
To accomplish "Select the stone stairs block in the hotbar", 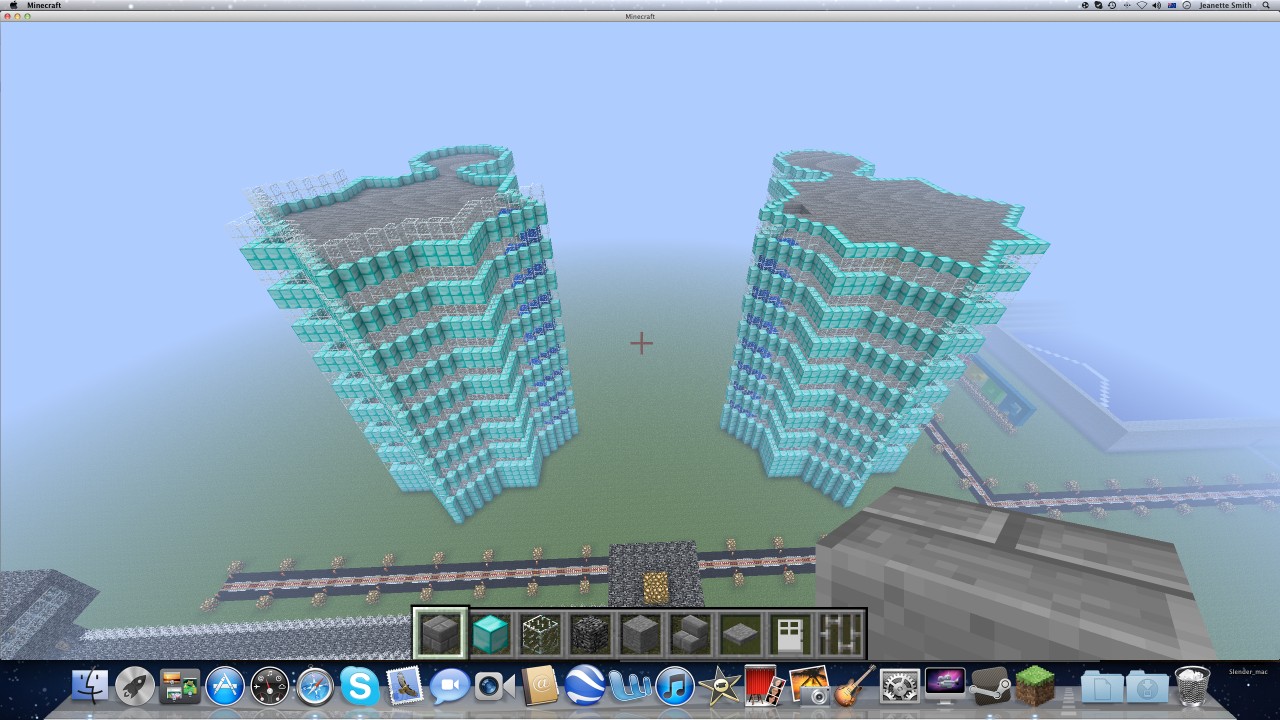I will [x=690, y=631].
